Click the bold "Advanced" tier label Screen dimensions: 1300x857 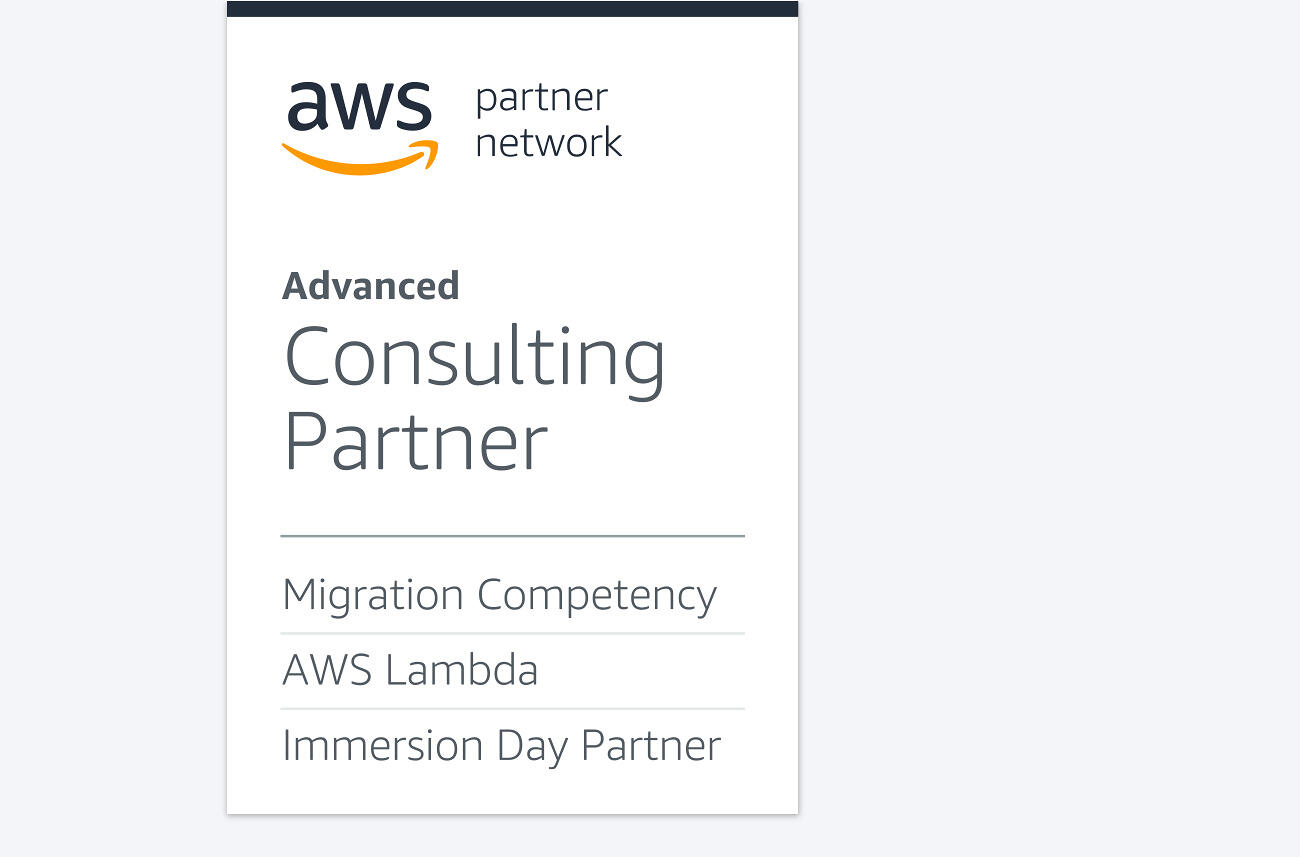pos(371,286)
